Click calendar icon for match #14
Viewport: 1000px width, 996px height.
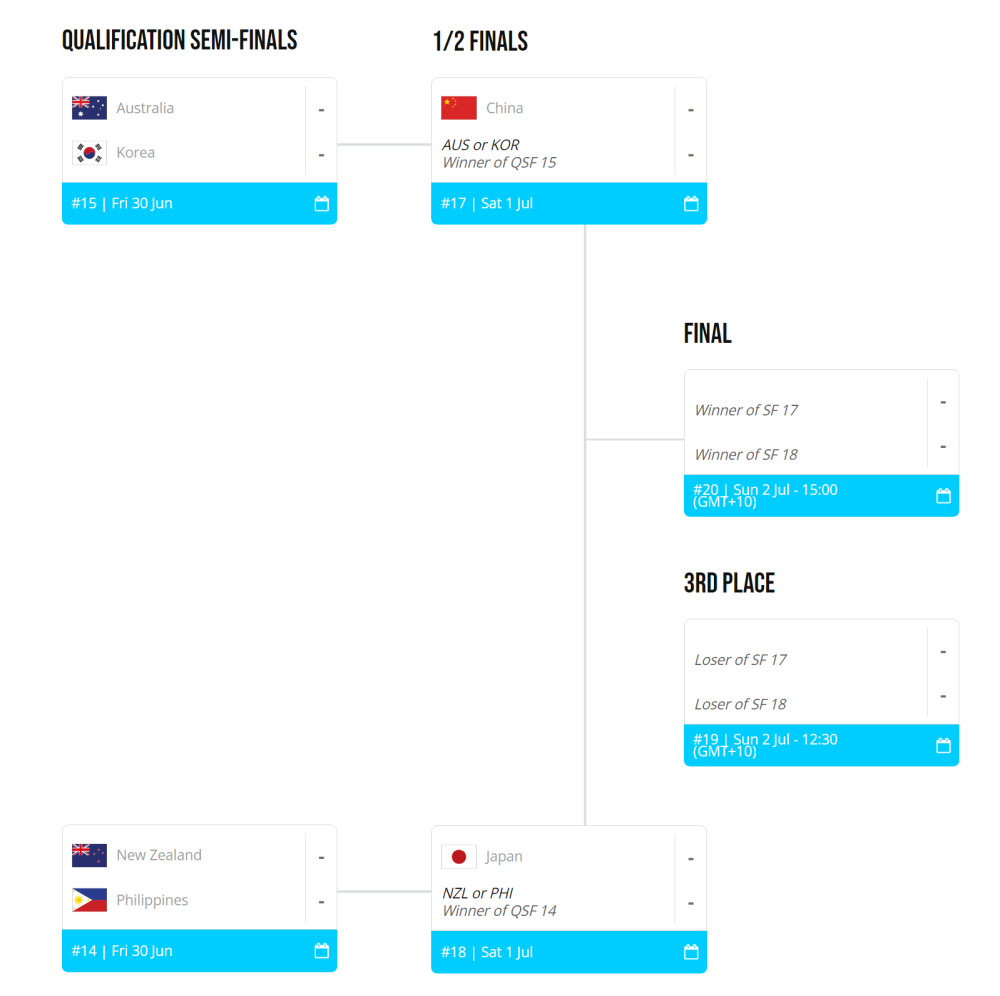coord(321,951)
